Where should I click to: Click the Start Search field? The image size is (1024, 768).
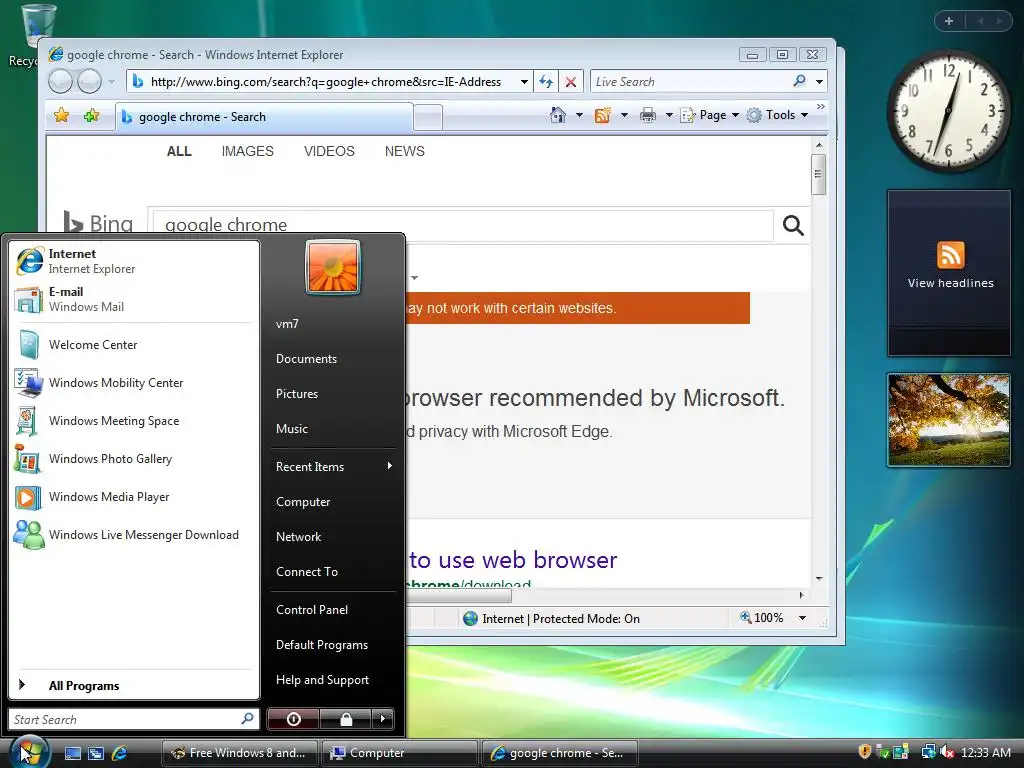pos(134,719)
